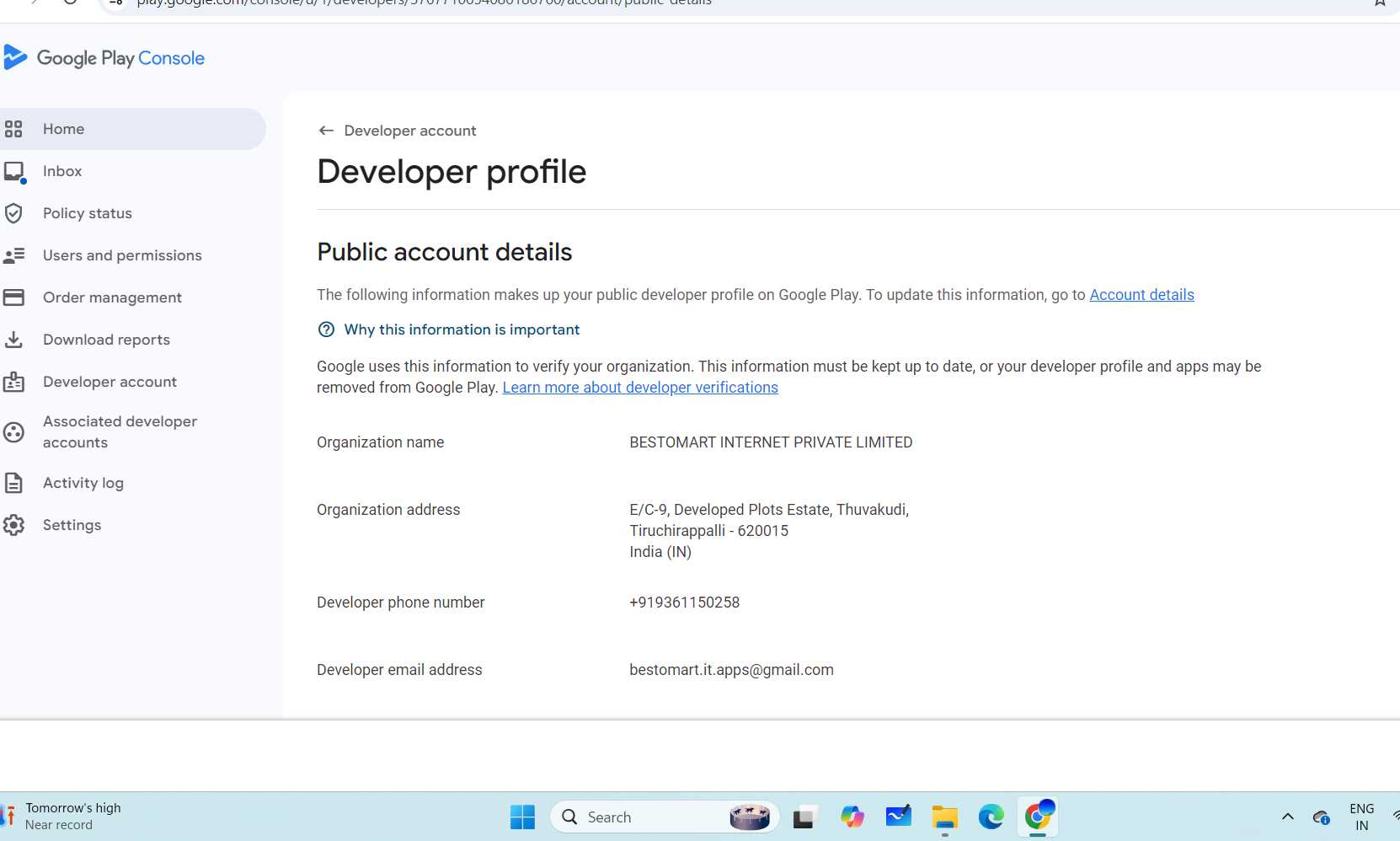This screenshot has width=1400, height=841.
Task: Open File Explorer from taskbar
Action: click(x=944, y=817)
